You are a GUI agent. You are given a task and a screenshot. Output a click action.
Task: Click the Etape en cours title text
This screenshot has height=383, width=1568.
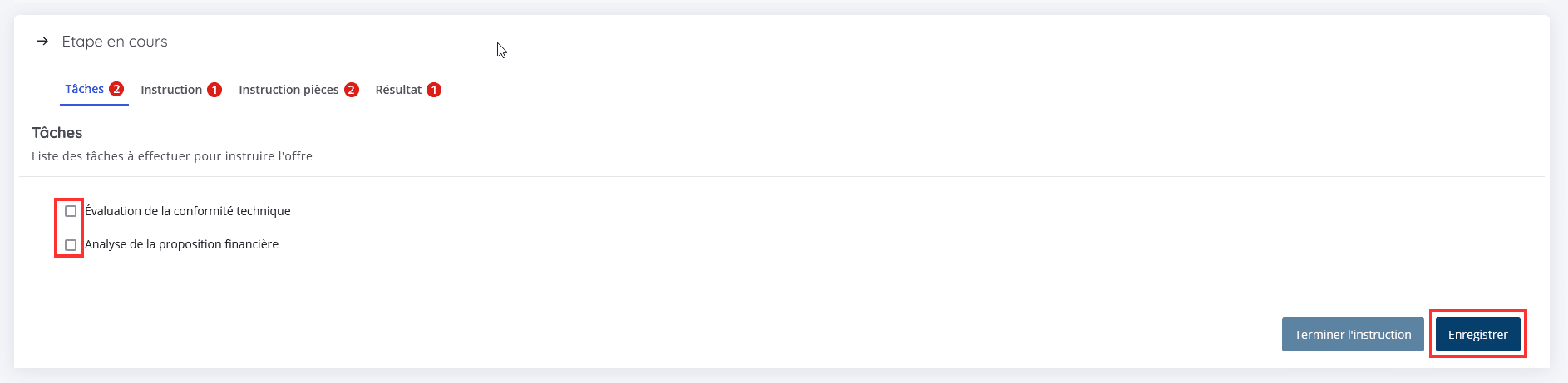pyautogui.click(x=115, y=42)
